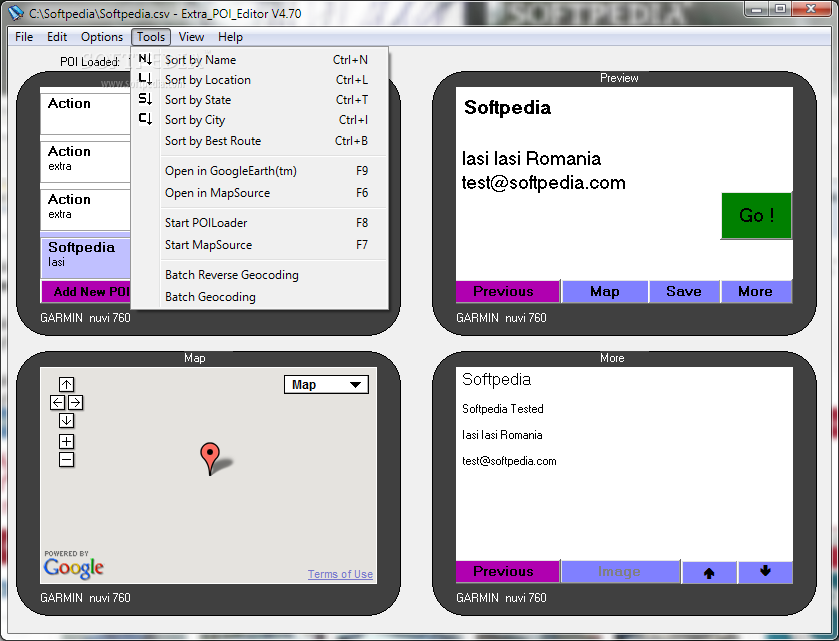
Task: Pan the map right with the arrow
Action: point(75,402)
